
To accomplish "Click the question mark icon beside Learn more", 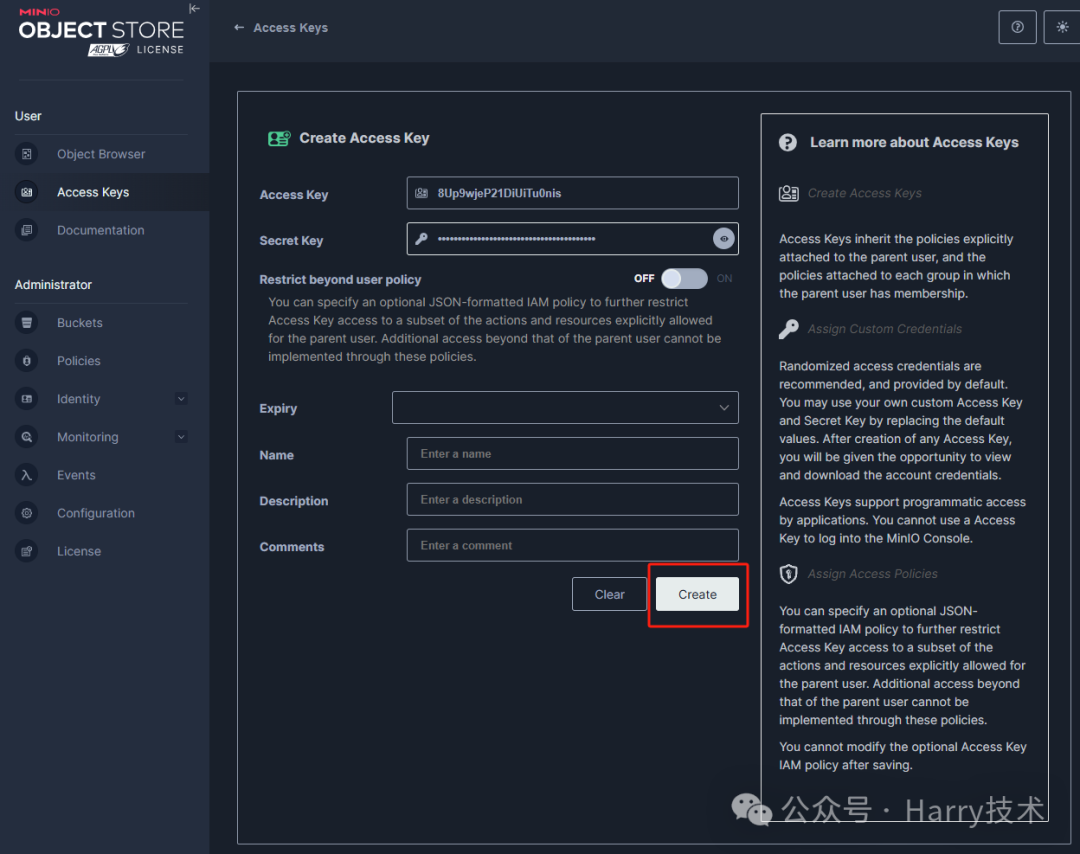I will [x=788, y=143].
